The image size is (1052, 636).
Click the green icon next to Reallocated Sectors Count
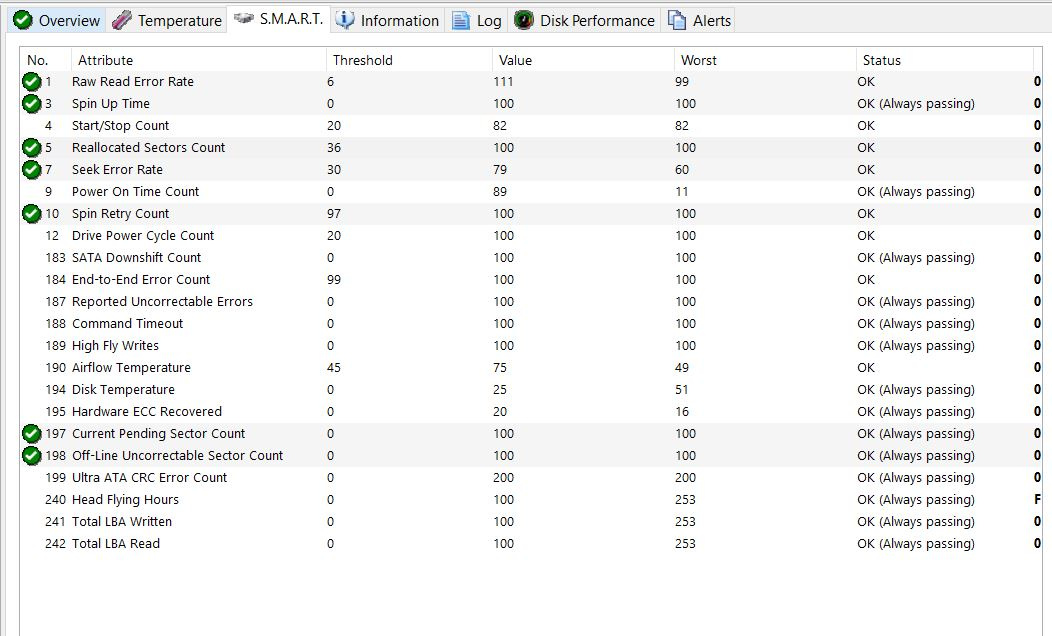[30, 148]
